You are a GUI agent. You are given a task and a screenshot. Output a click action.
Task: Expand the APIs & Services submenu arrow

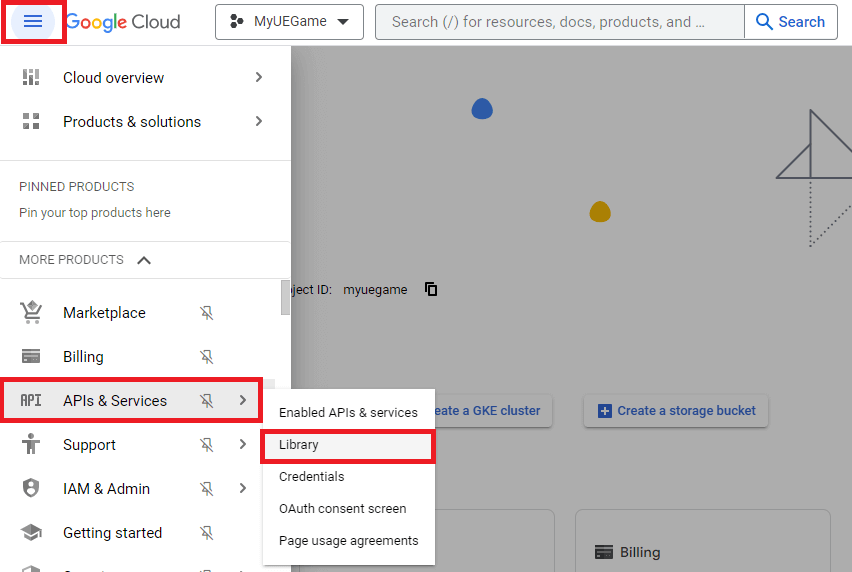click(243, 400)
